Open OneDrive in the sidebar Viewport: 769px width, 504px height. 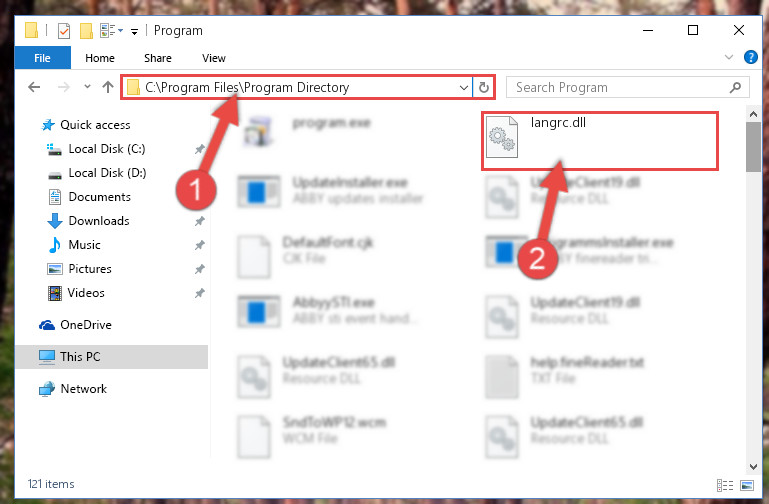pos(85,325)
